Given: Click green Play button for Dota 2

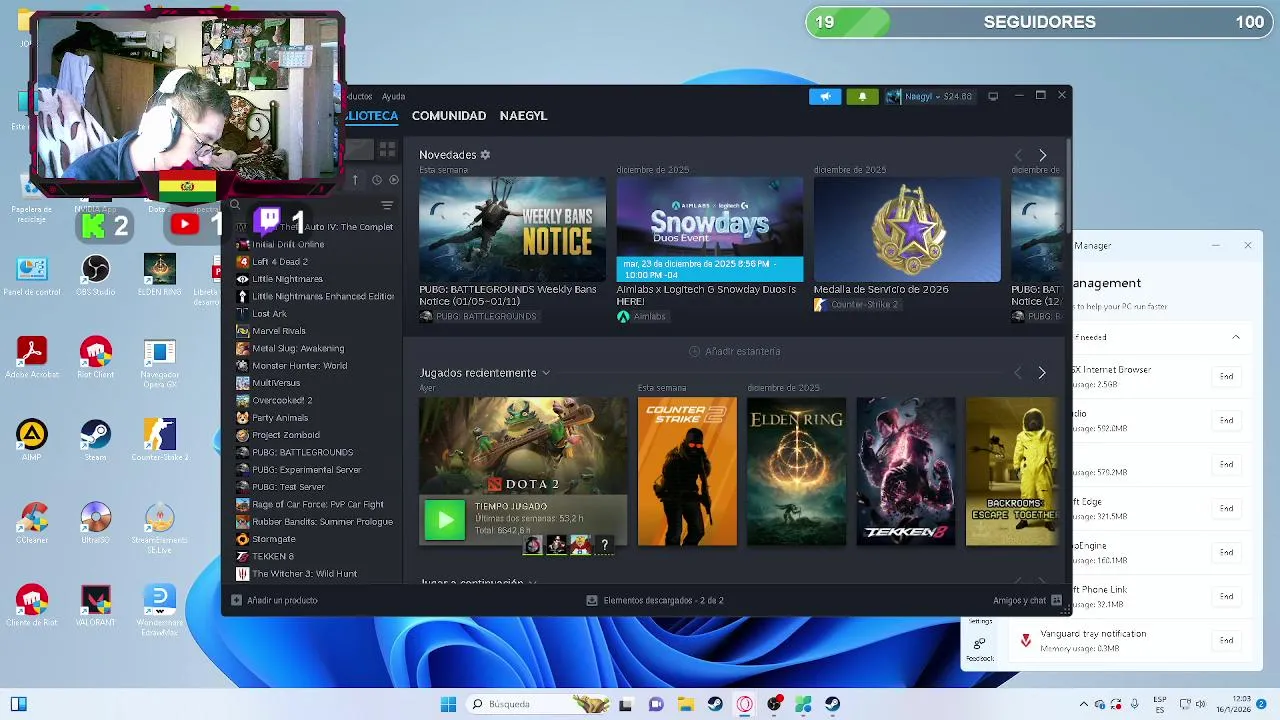Looking at the screenshot, I should [x=445, y=520].
